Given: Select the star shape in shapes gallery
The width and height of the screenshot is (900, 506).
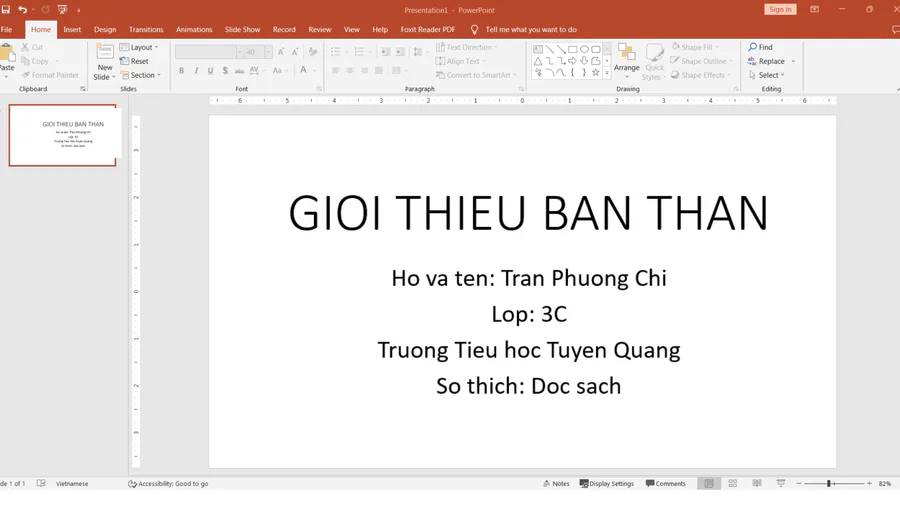Looking at the screenshot, I should coord(596,72).
